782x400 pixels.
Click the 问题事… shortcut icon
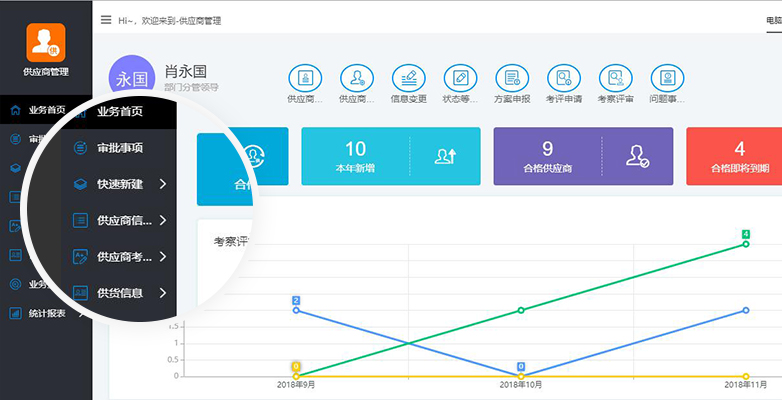click(667, 78)
